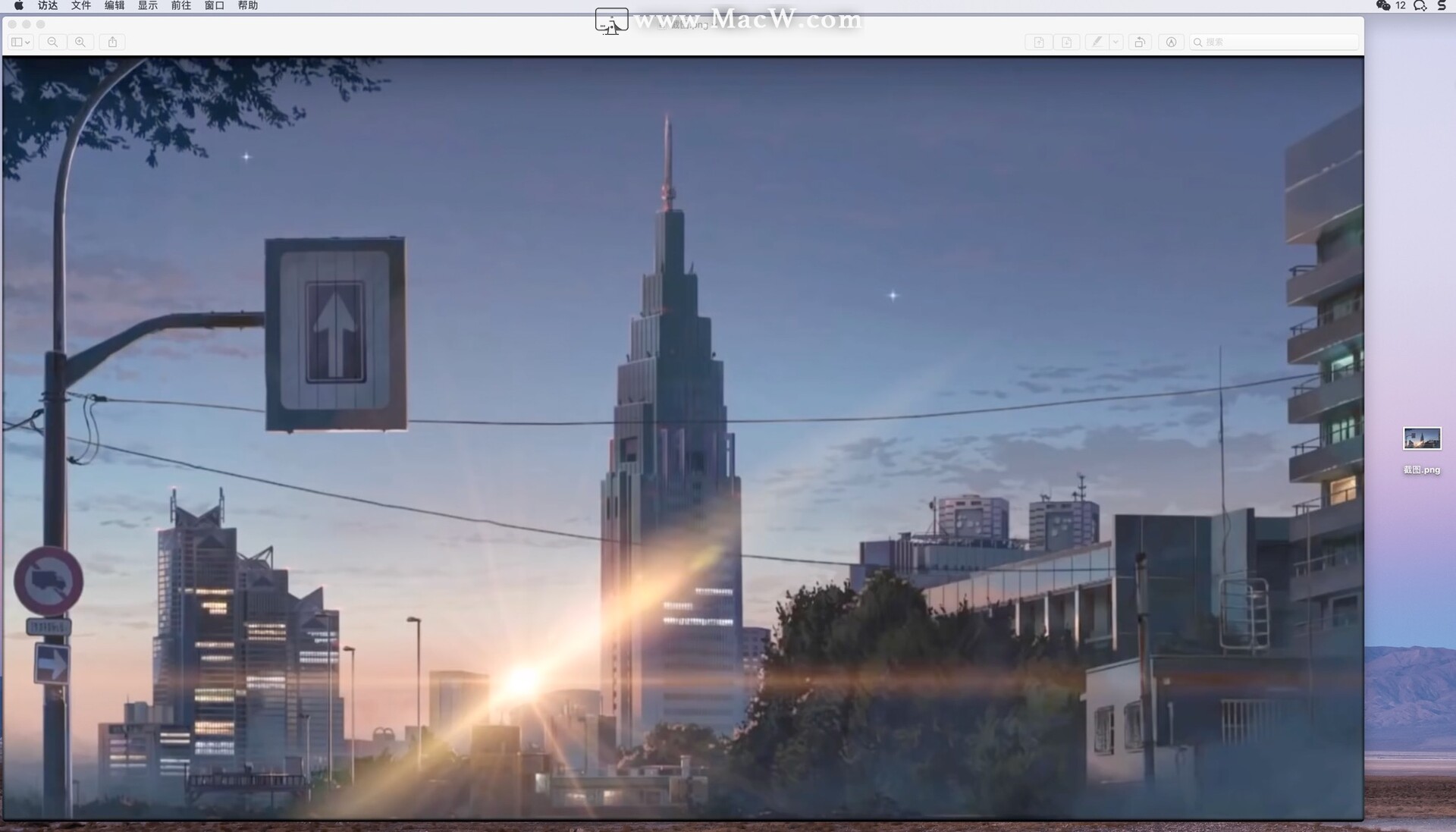Expand the highlight pen options arrow
1456x832 pixels.
1116,42
